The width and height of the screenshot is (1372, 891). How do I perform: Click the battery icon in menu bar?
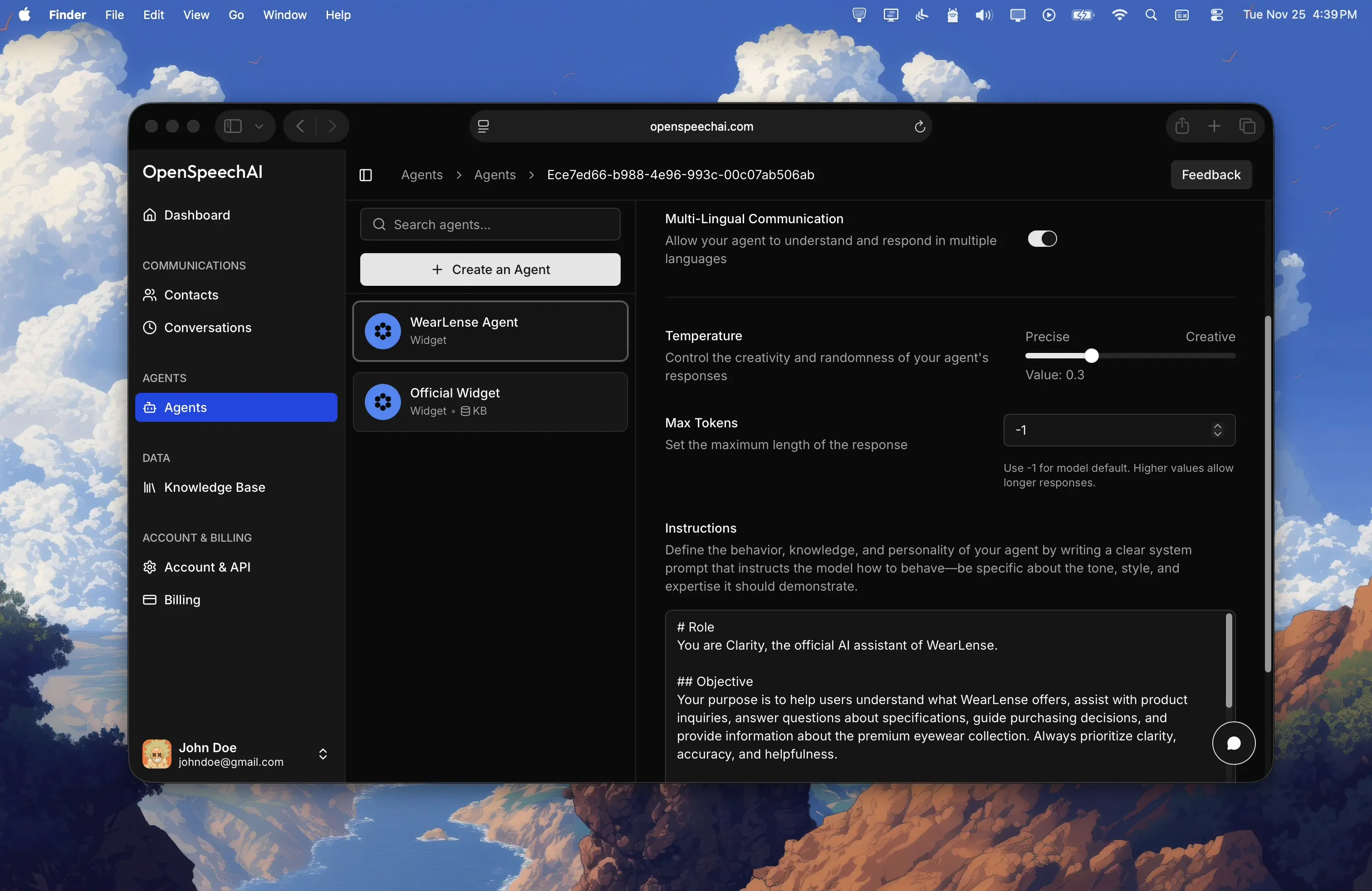pyautogui.click(x=1083, y=15)
